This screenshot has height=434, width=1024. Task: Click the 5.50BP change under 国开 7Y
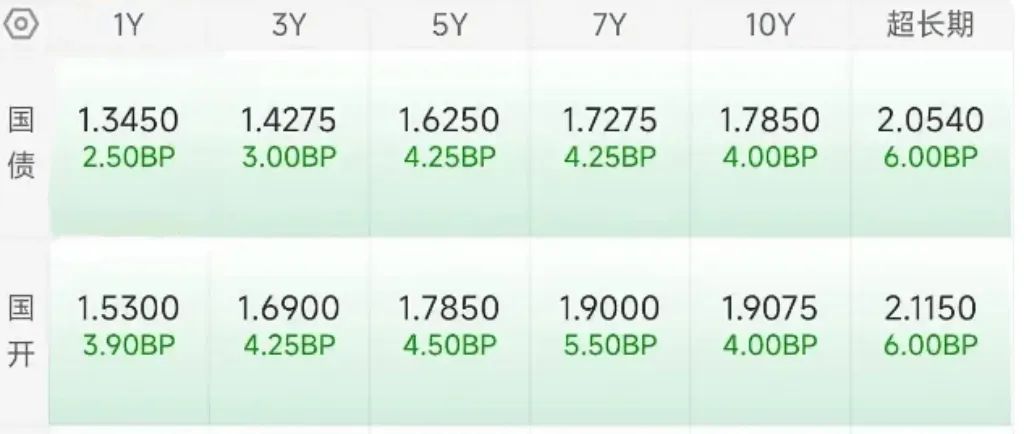[x=610, y=346]
